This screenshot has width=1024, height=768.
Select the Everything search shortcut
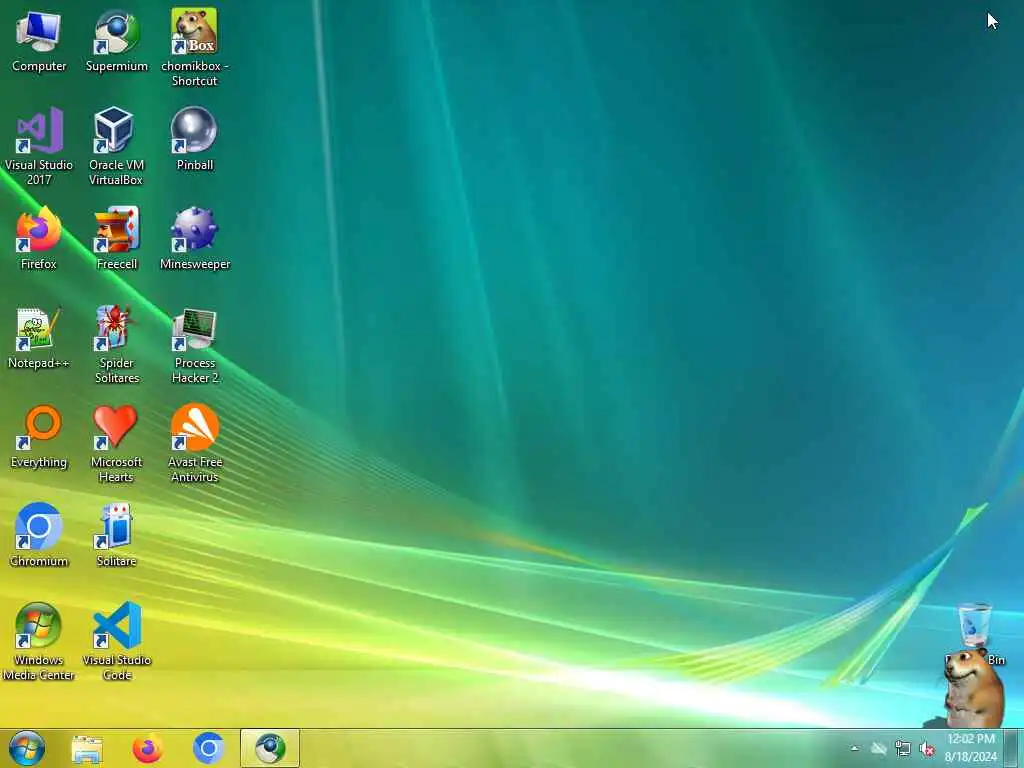(x=39, y=436)
